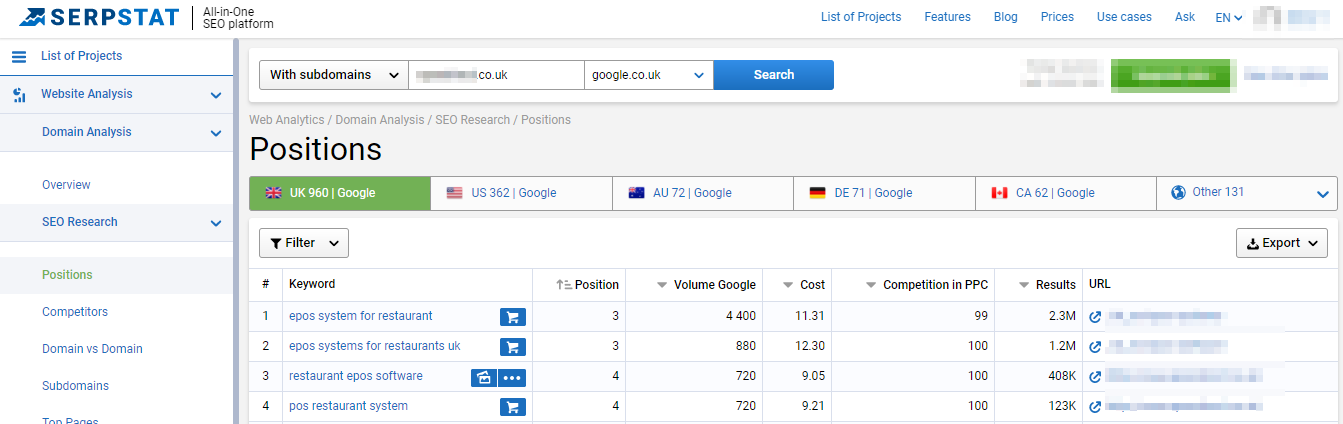Open the 'With subdomains' dropdown
Viewport: 1343px width, 424px height.
pos(334,75)
